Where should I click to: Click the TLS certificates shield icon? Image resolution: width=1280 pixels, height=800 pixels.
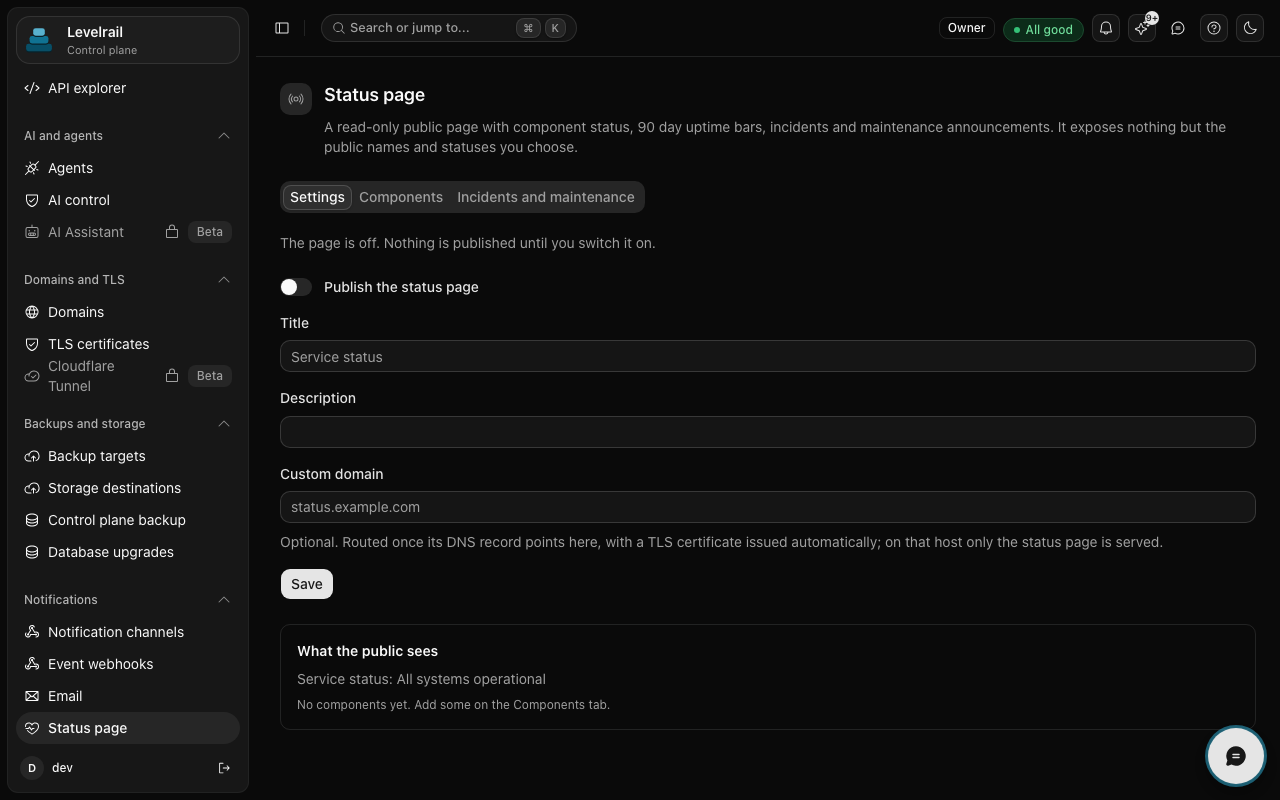tap(32, 344)
